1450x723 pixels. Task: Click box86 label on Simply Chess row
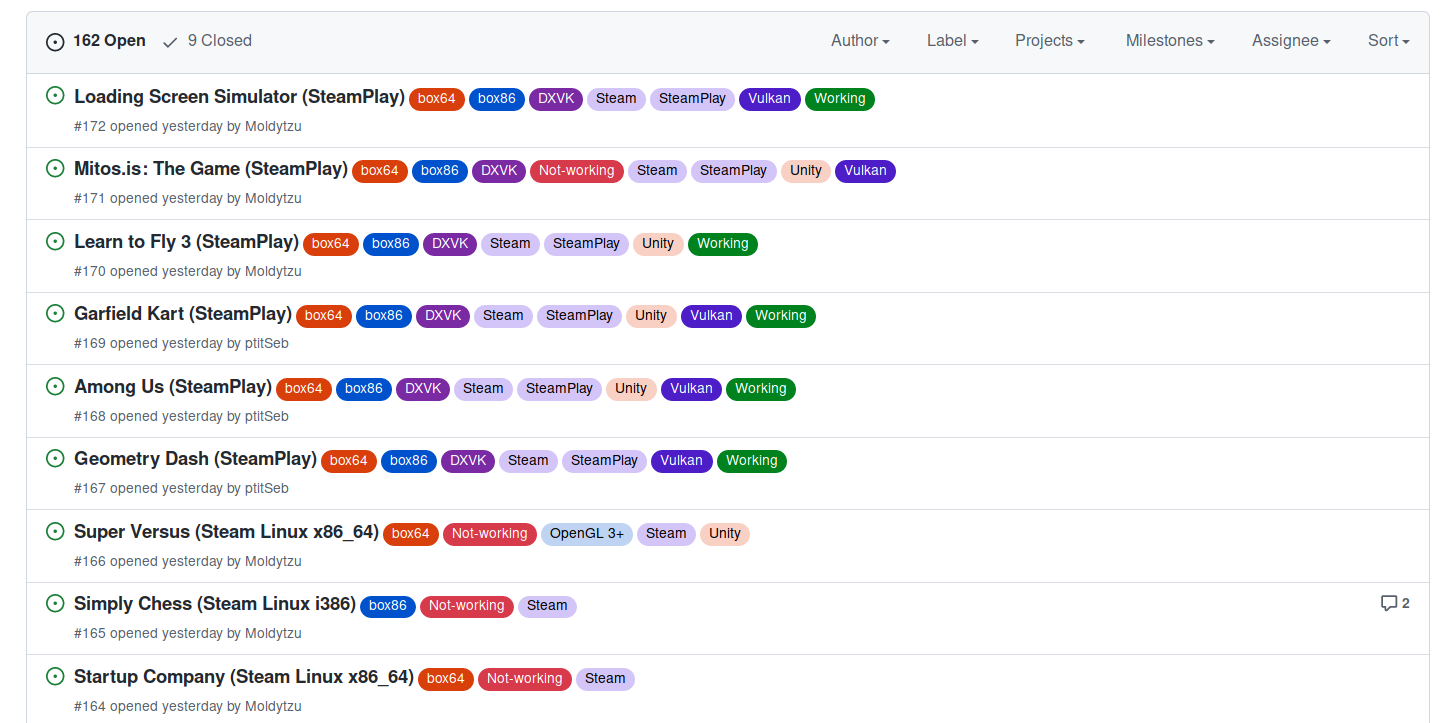[x=388, y=606]
